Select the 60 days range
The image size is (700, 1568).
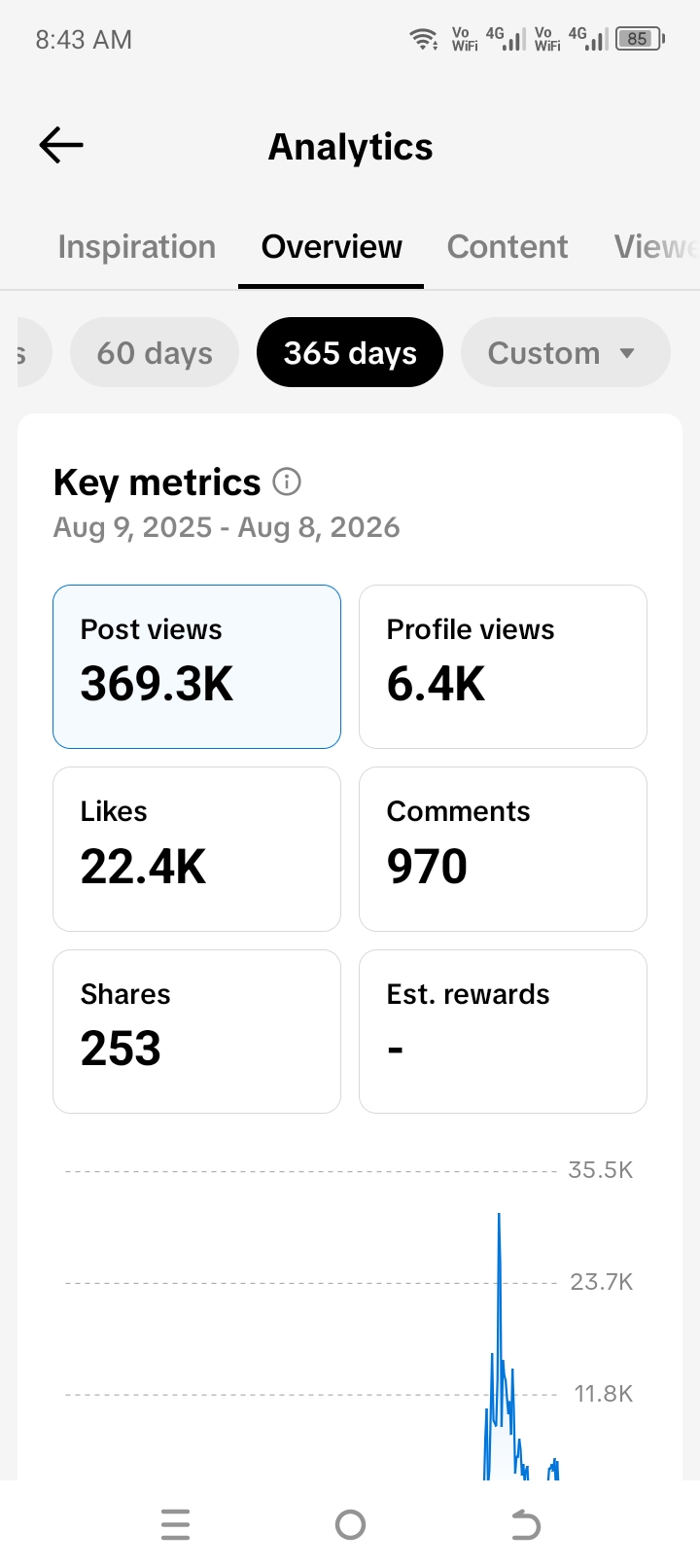tap(155, 352)
